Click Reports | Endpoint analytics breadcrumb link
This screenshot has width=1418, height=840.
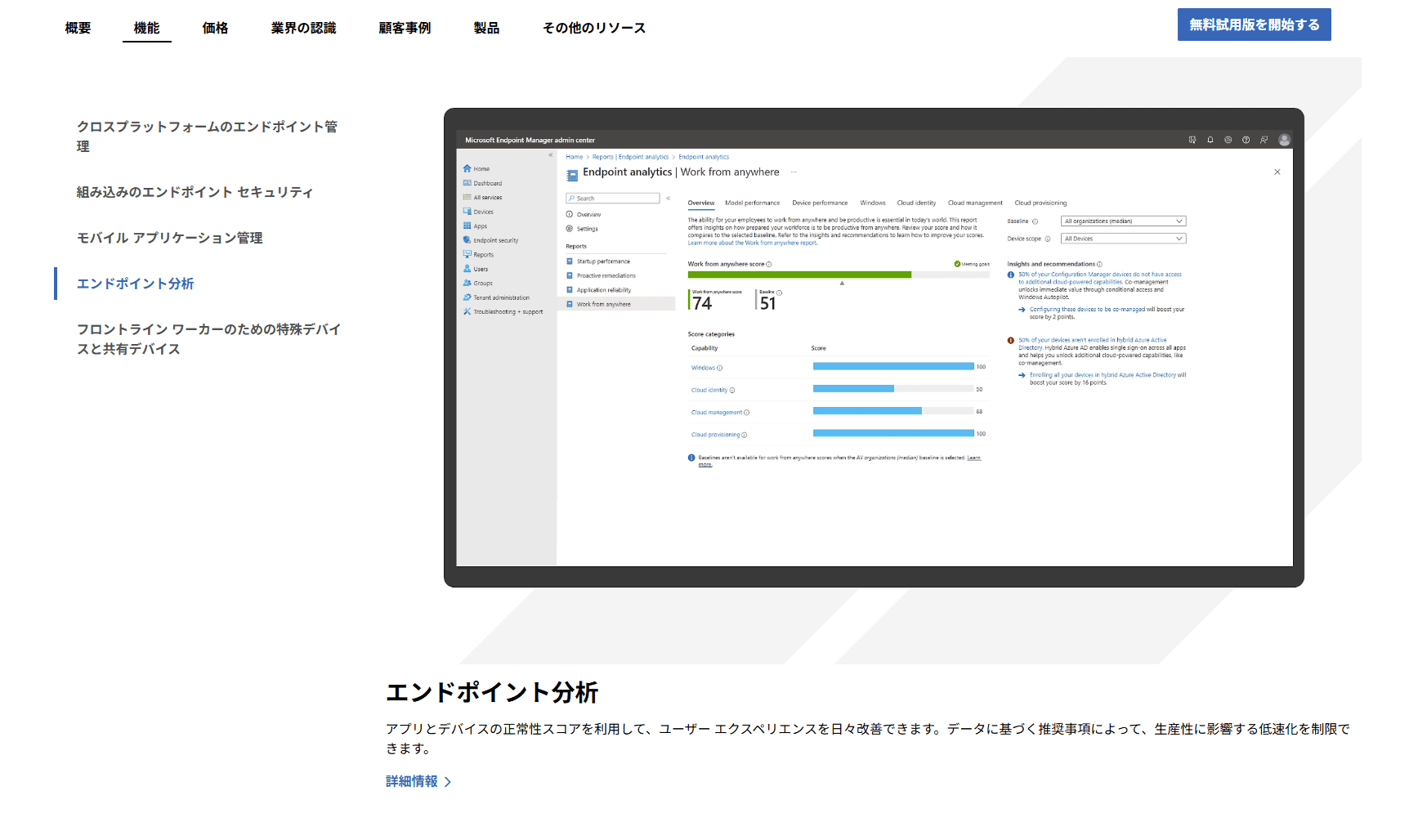(631, 157)
